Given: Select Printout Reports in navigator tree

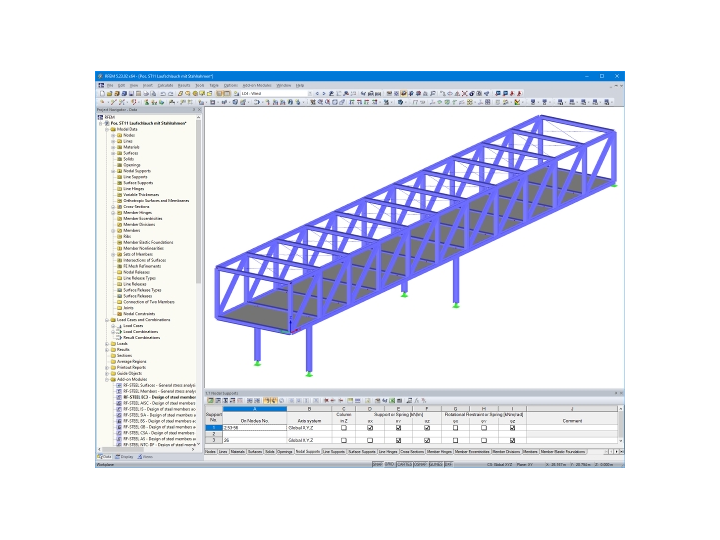Looking at the screenshot, I should pyautogui.click(x=131, y=367).
